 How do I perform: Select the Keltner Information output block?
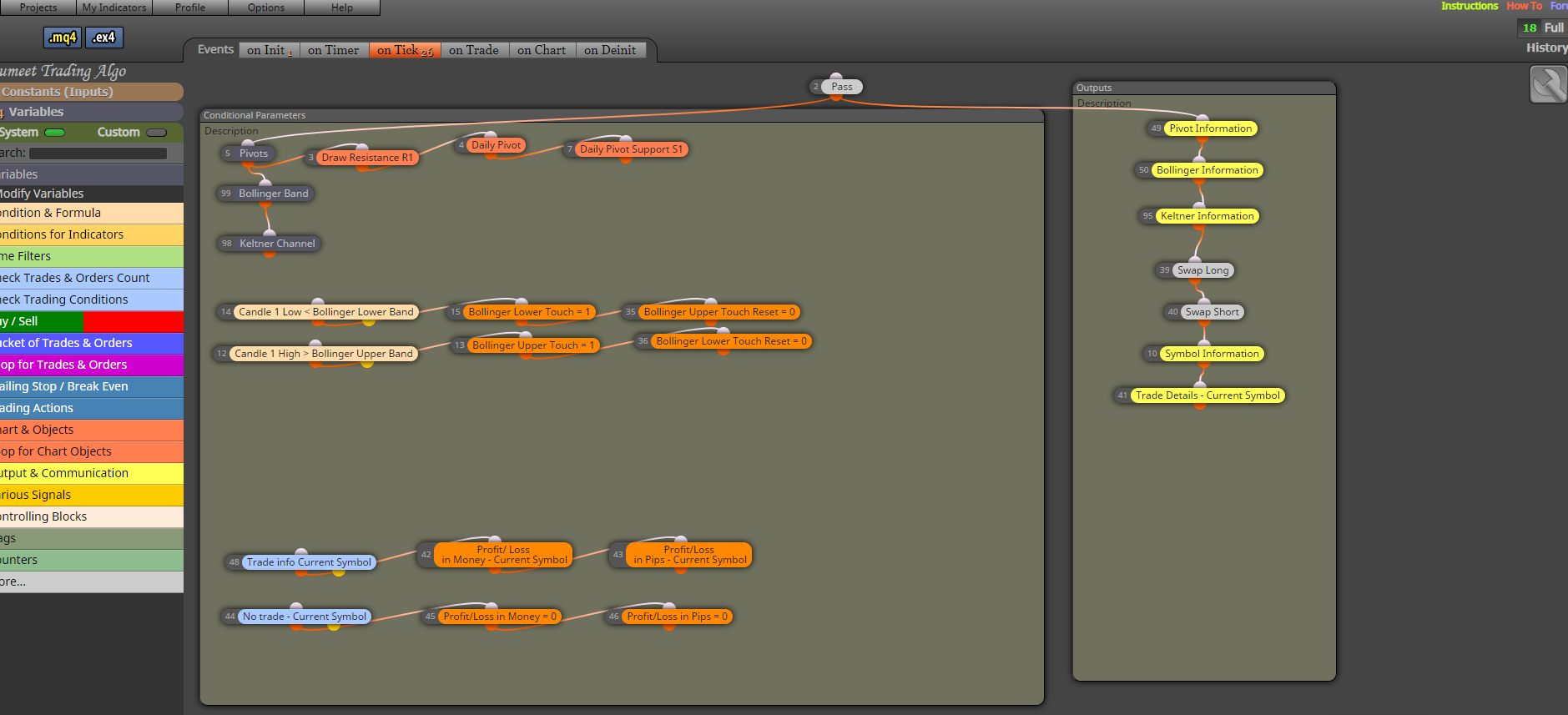1207,216
